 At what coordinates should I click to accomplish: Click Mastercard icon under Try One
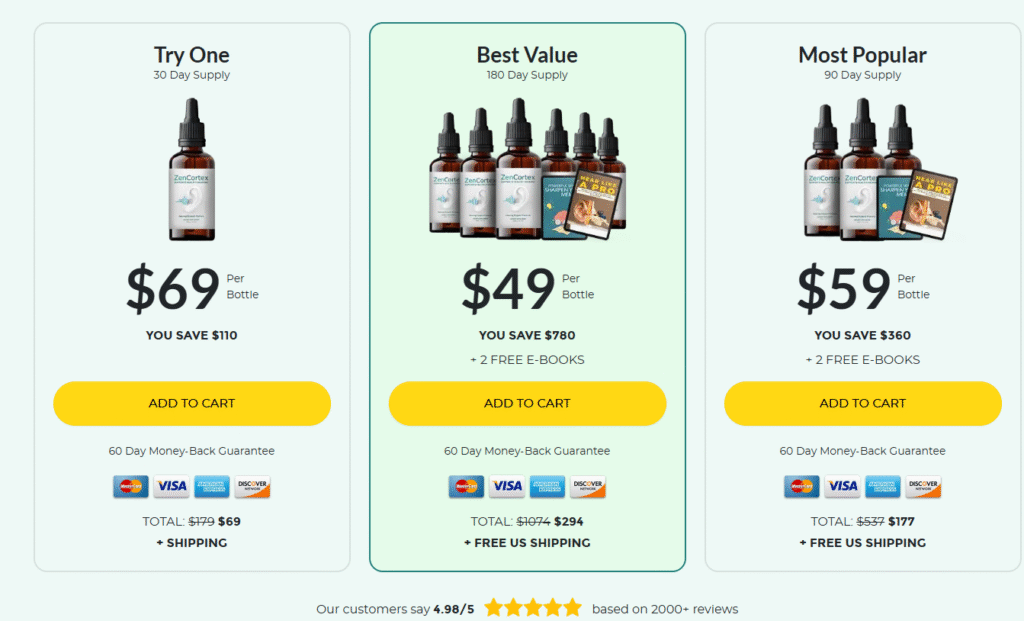tap(131, 486)
